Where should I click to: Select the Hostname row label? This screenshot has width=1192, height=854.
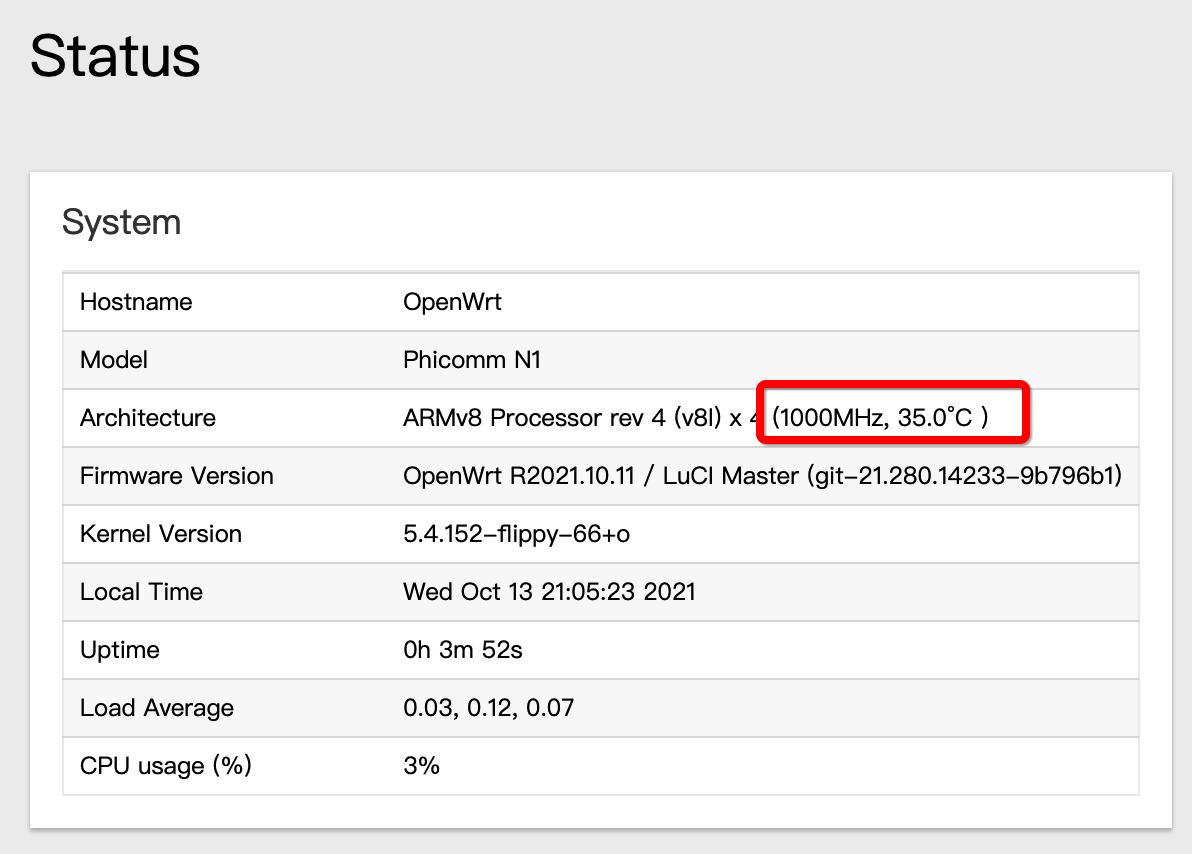[x=135, y=302]
